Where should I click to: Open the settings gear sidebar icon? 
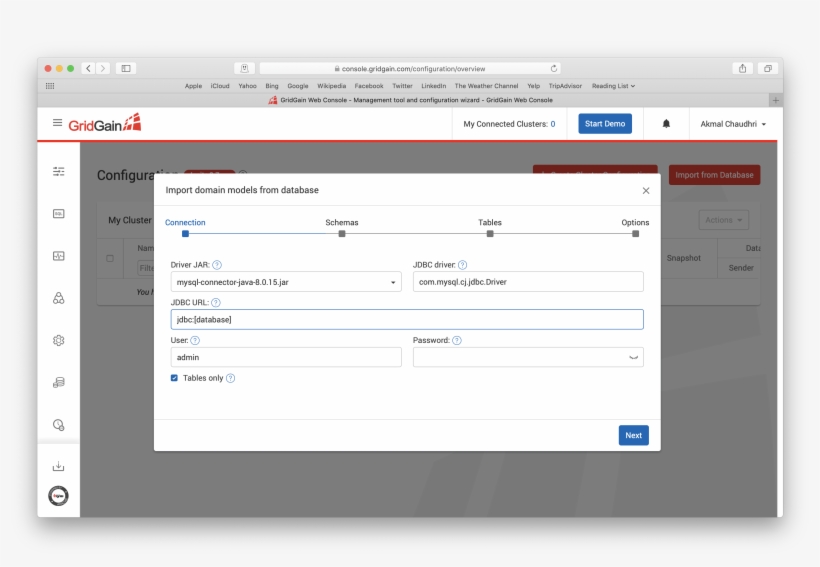click(59, 341)
